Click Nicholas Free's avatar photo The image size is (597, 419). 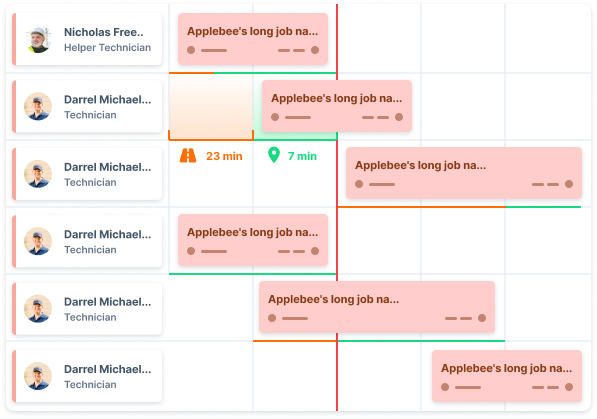click(38, 39)
